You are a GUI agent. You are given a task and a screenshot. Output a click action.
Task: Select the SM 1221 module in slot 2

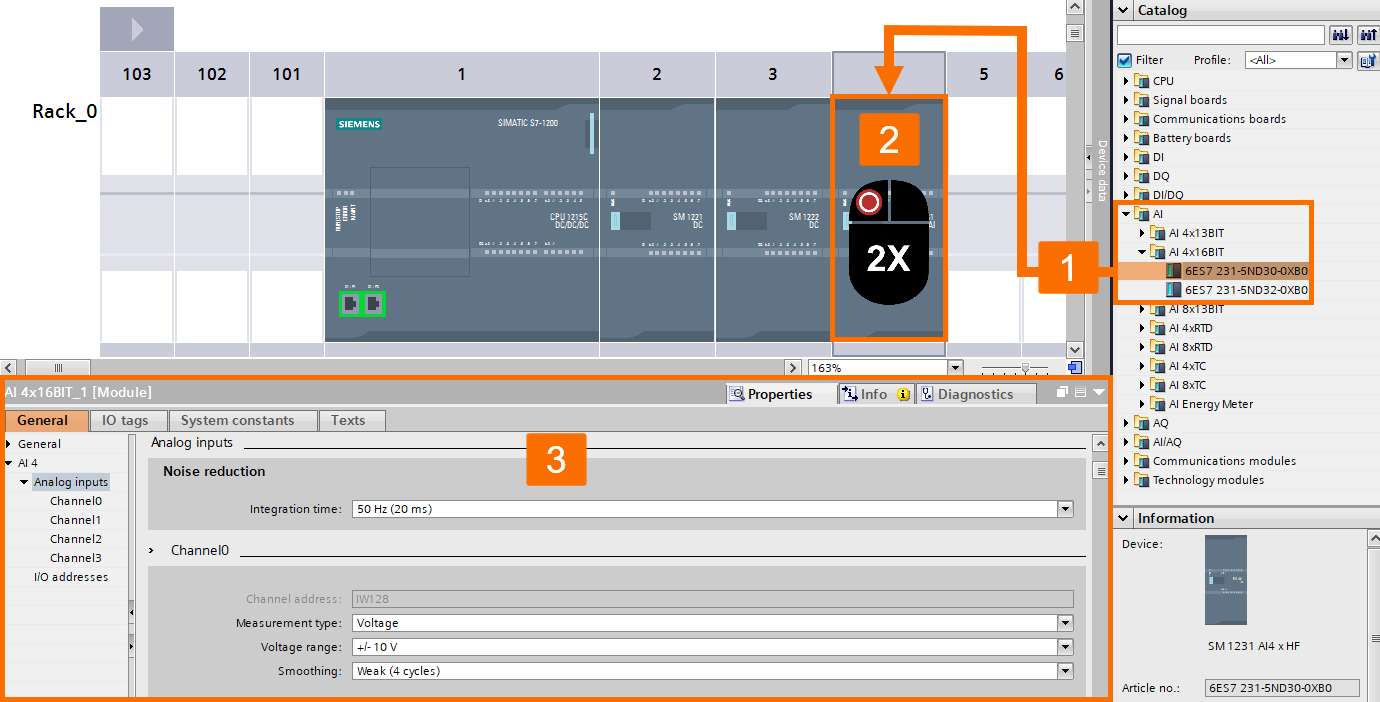[657, 220]
